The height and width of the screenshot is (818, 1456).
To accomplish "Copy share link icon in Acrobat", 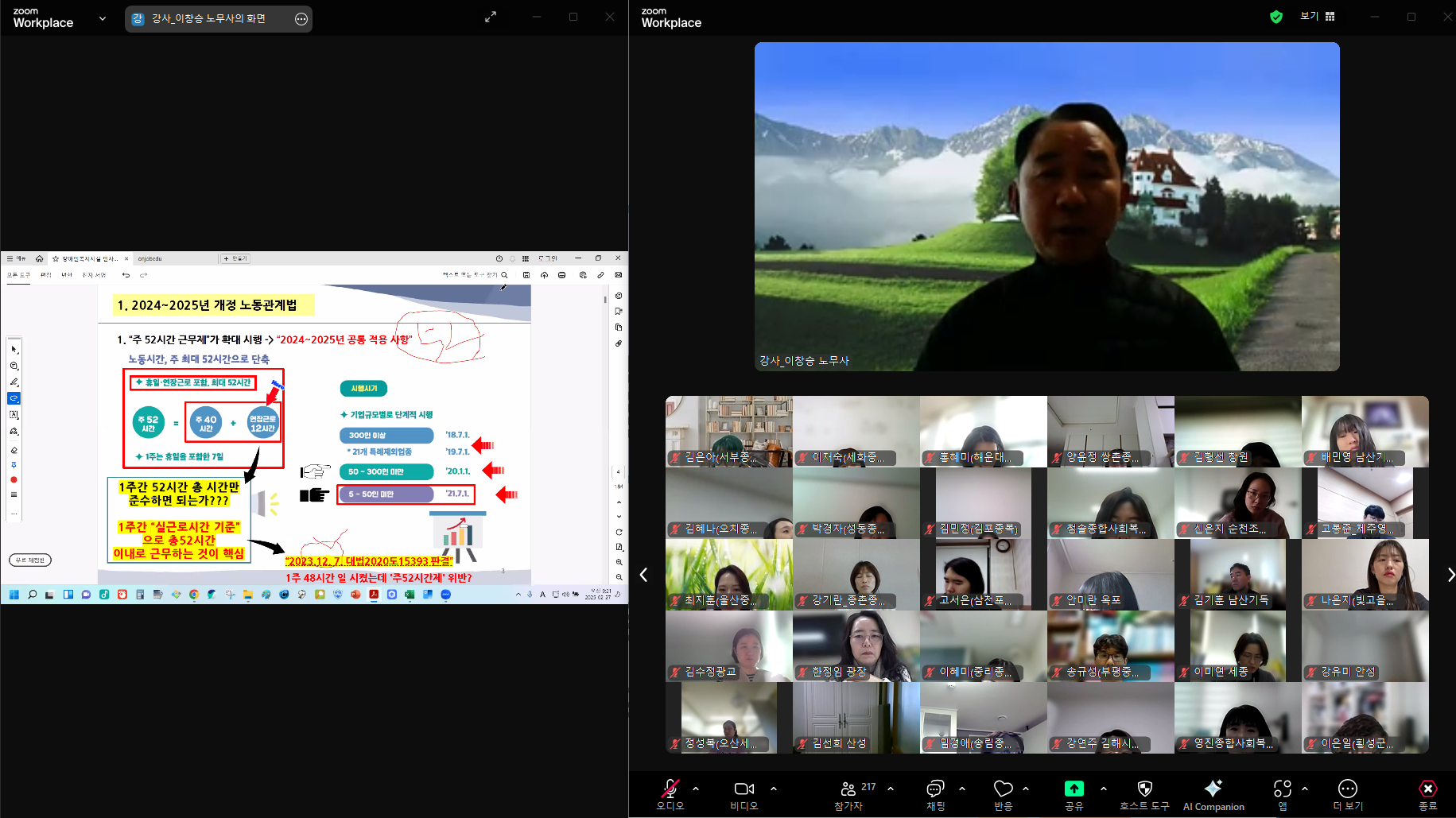I will pos(600,275).
